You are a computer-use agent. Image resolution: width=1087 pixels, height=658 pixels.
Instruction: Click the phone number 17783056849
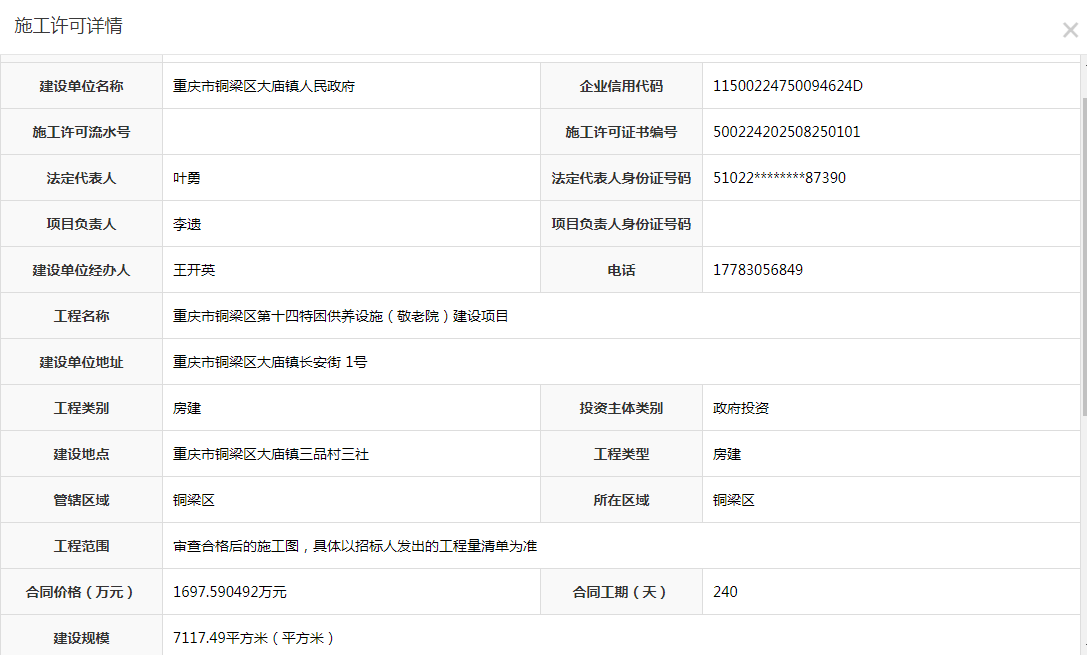(757, 270)
